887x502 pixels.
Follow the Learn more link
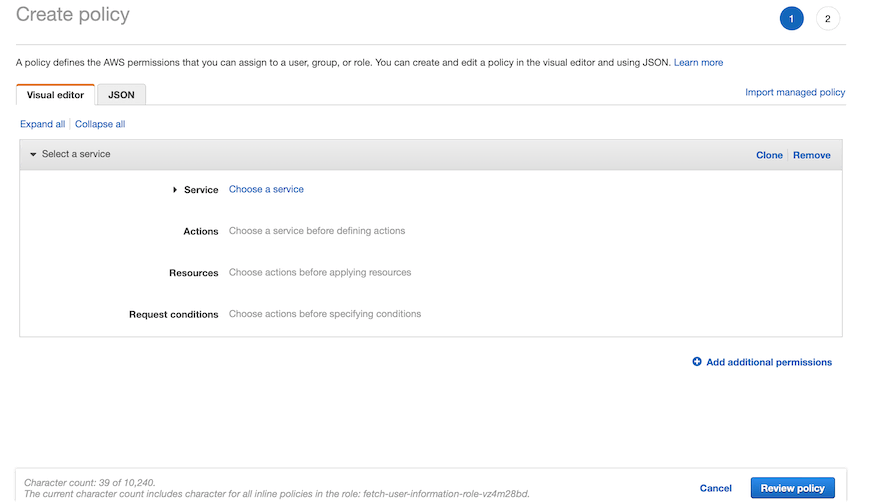[x=698, y=62]
